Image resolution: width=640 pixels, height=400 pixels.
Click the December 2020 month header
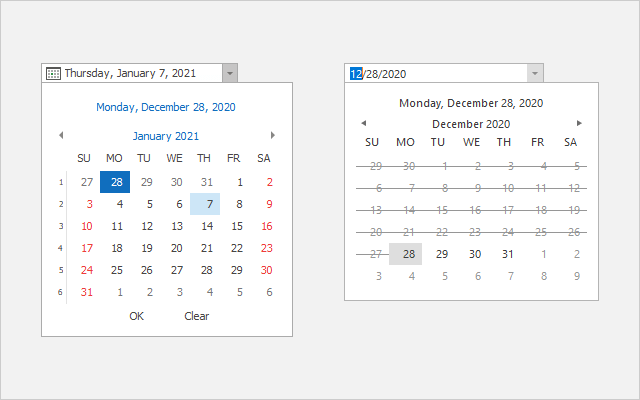point(471,124)
